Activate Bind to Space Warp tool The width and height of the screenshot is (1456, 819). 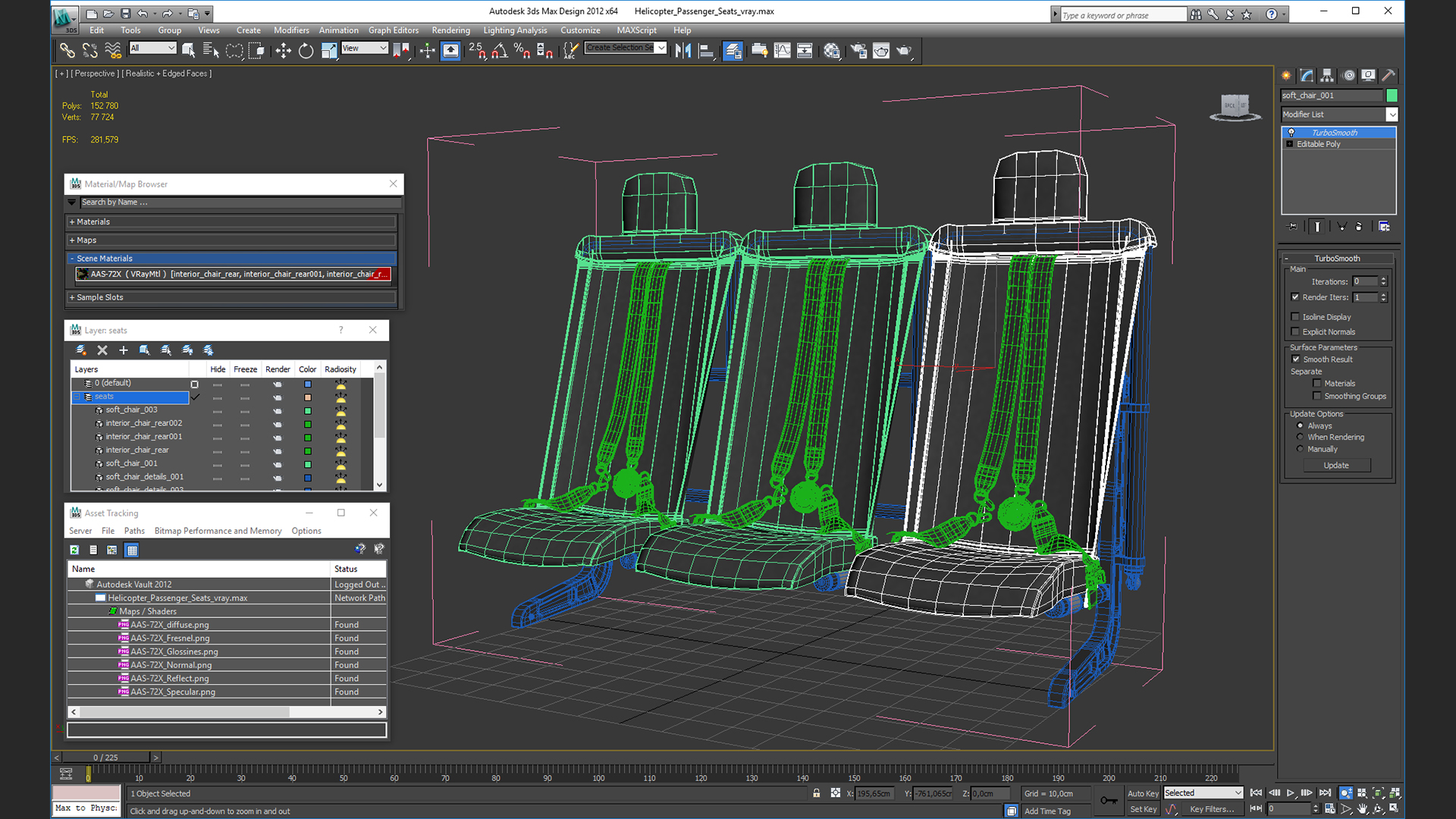coord(113,51)
